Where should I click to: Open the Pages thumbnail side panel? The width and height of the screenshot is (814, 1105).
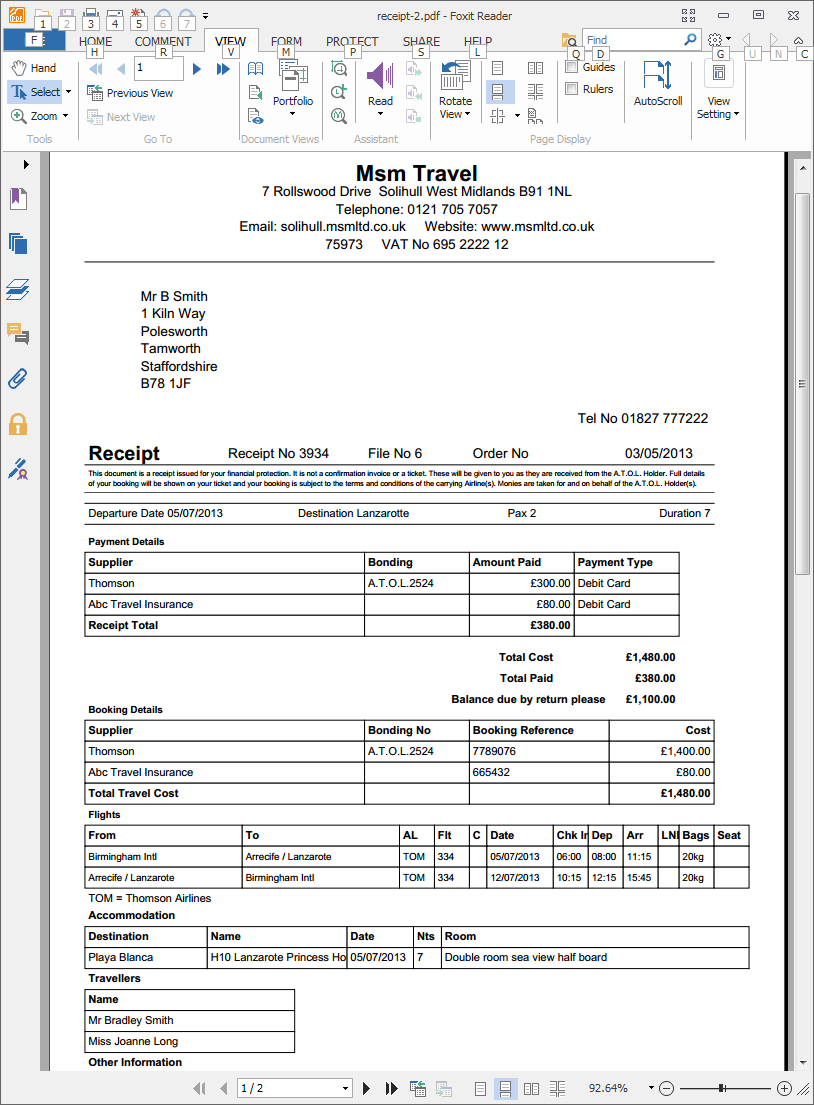(18, 244)
